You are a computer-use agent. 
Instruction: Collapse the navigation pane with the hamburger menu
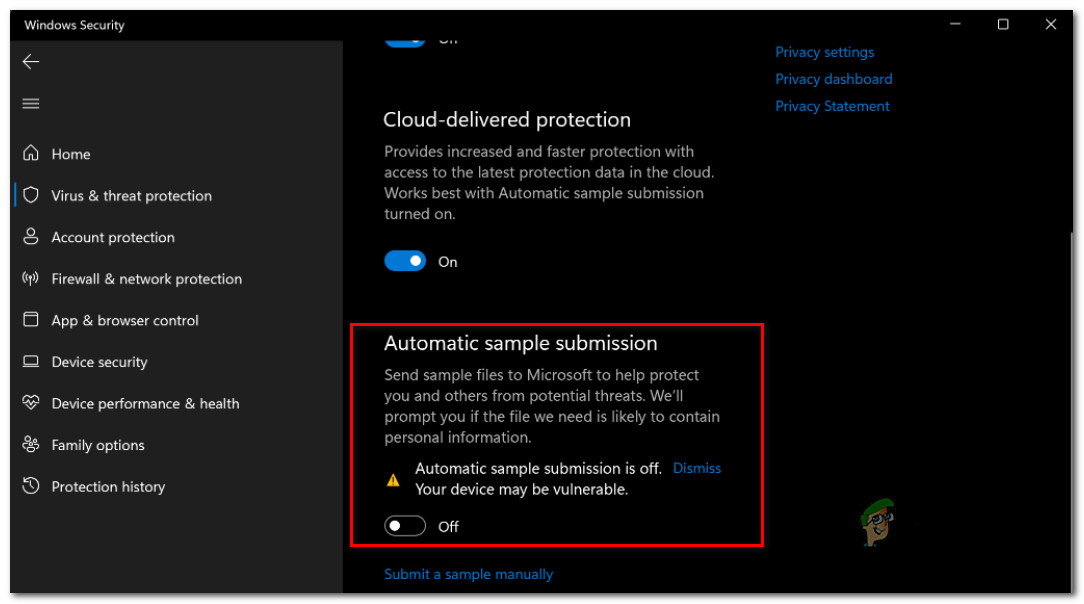30,103
